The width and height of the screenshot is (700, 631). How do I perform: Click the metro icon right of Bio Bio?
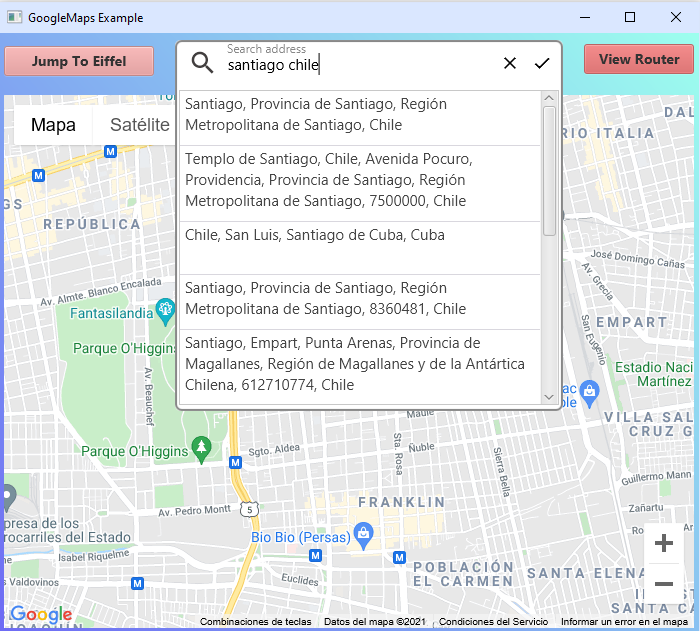tap(399, 557)
